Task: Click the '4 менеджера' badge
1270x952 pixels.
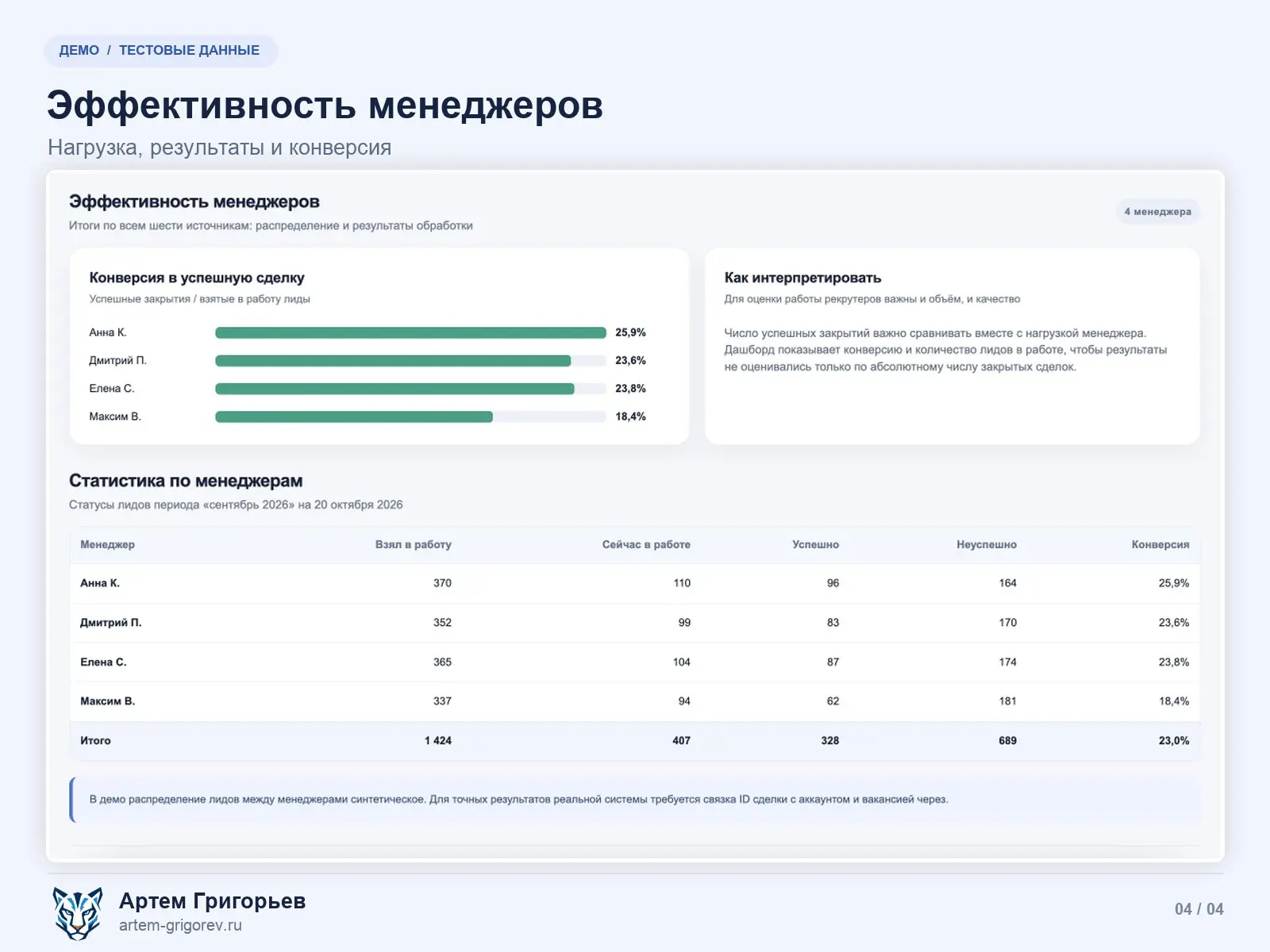Action: pos(1157,212)
